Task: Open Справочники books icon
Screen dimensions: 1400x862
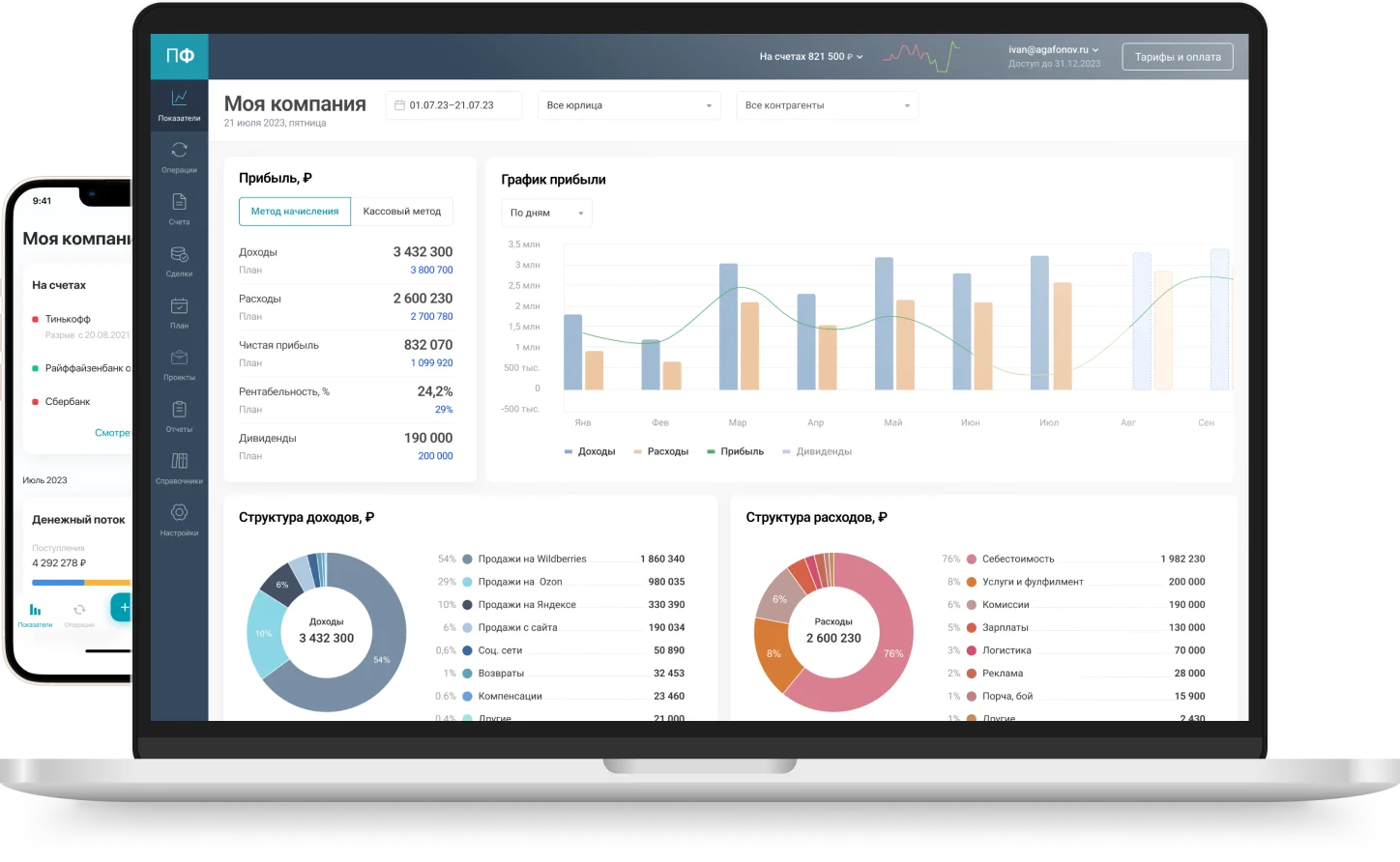Action: tap(179, 462)
